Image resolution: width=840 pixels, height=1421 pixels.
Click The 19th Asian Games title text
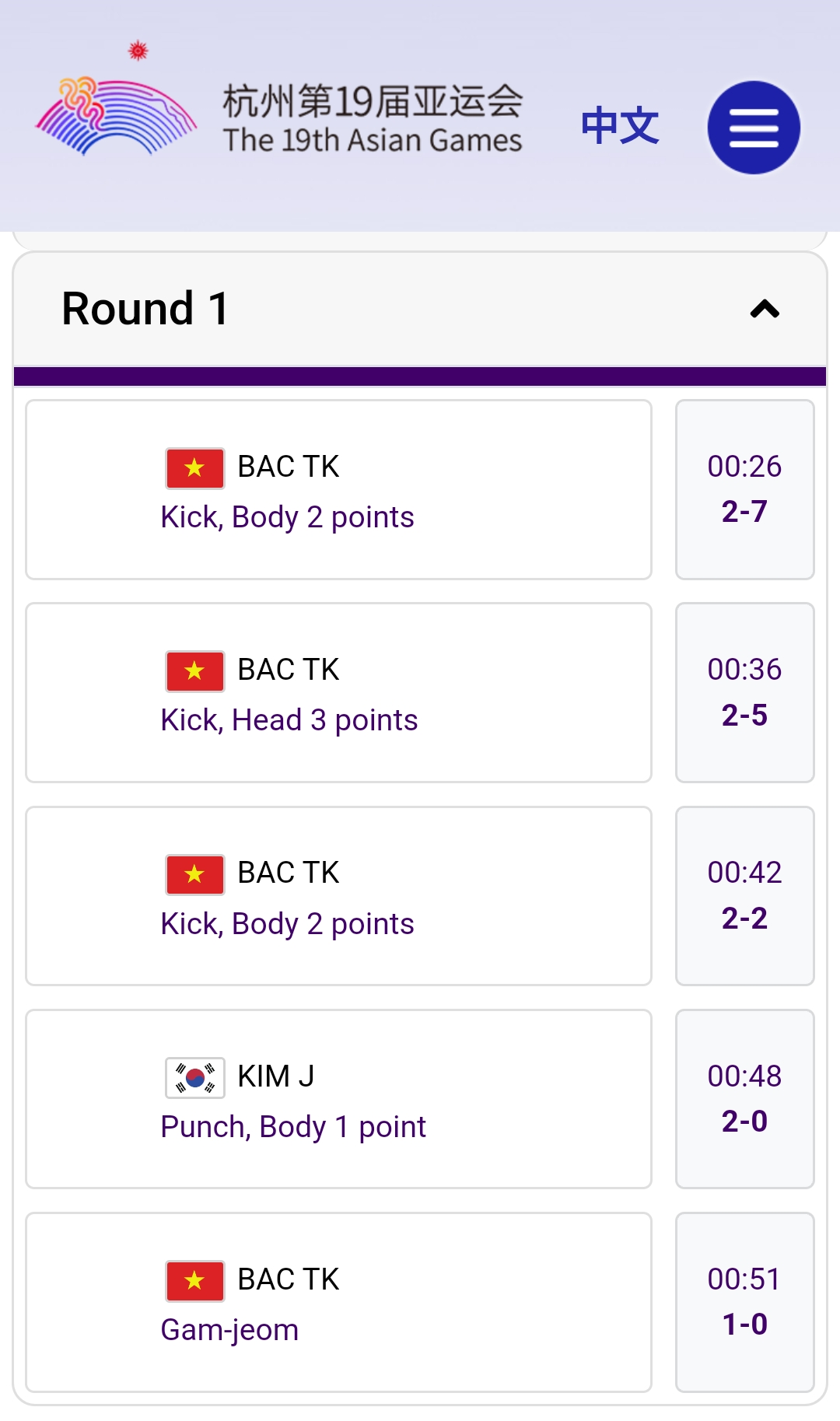point(373,141)
